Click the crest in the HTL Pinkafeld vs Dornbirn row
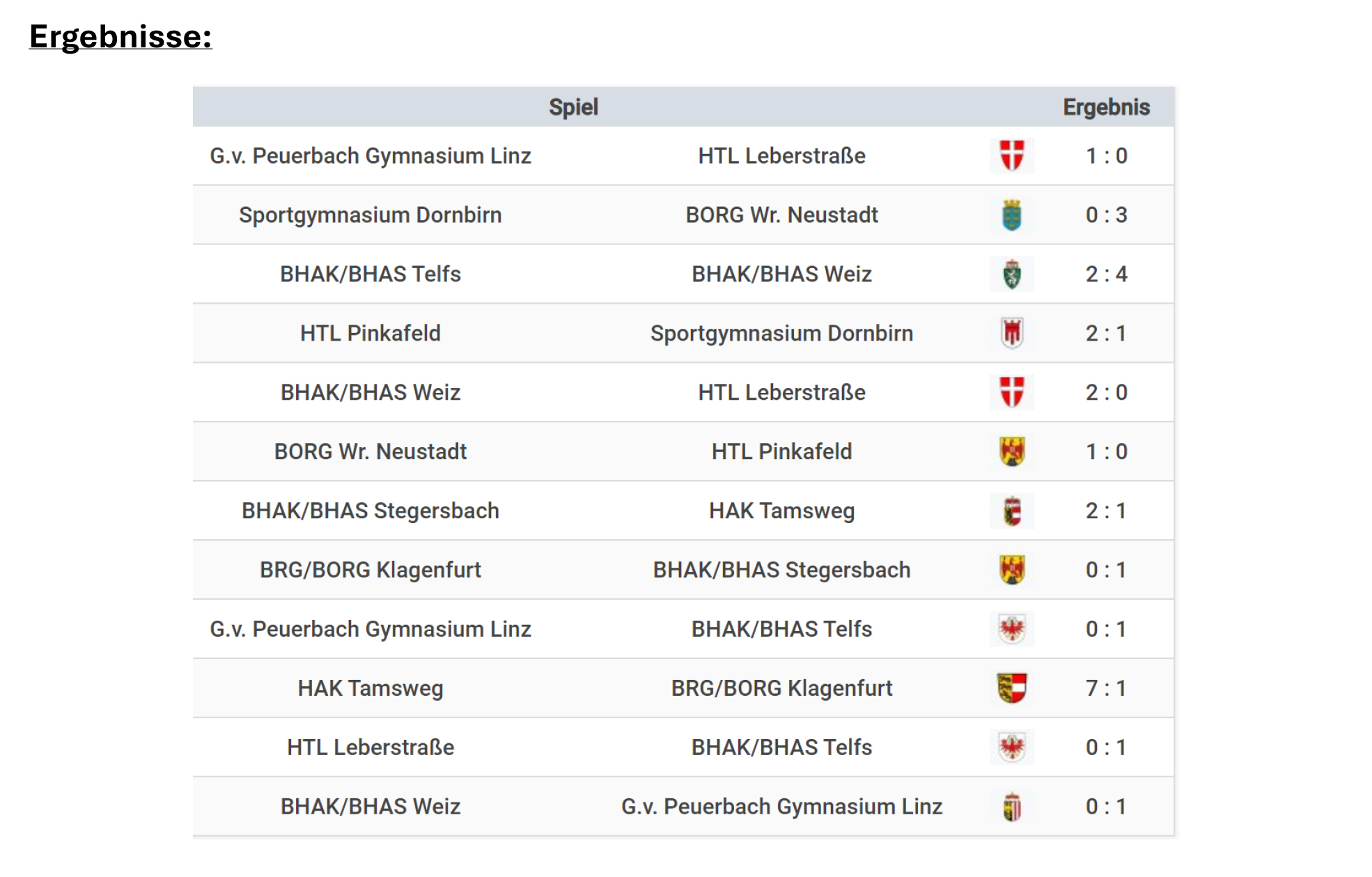The height and width of the screenshot is (877, 1372). pos(1011,334)
